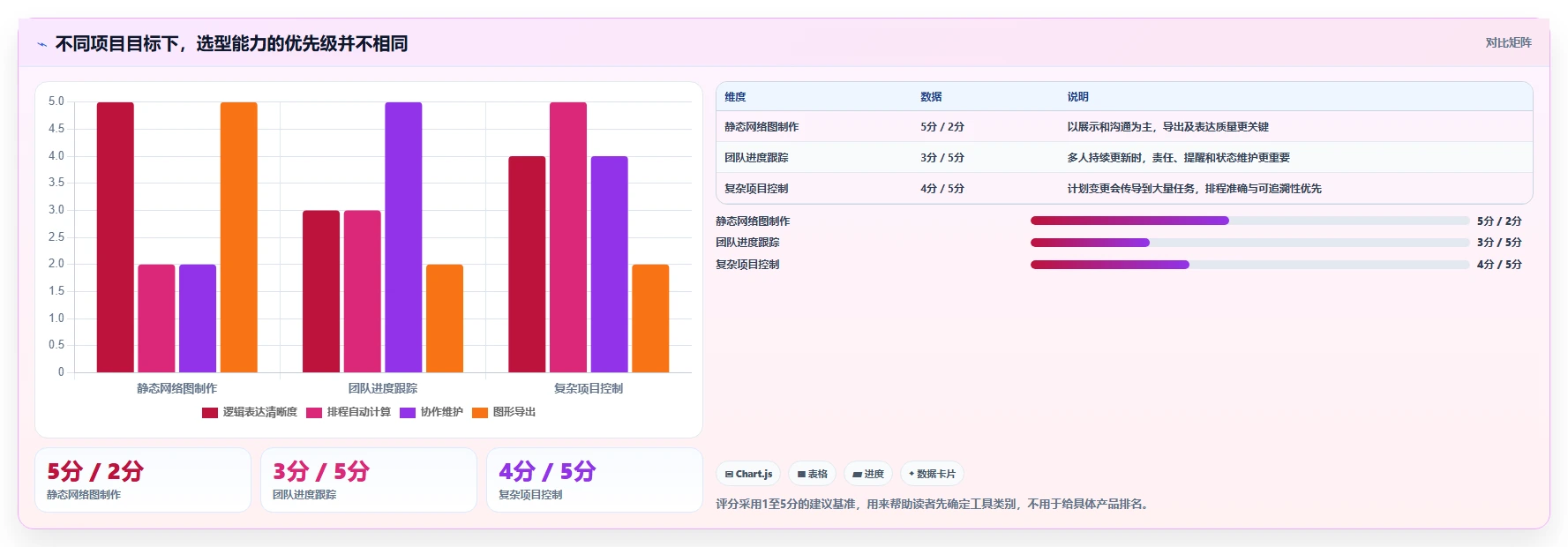Image resolution: width=1568 pixels, height=547 pixels.
Task: Click the 3分 / 5分 value beside the progress bar
Action: (x=1499, y=243)
